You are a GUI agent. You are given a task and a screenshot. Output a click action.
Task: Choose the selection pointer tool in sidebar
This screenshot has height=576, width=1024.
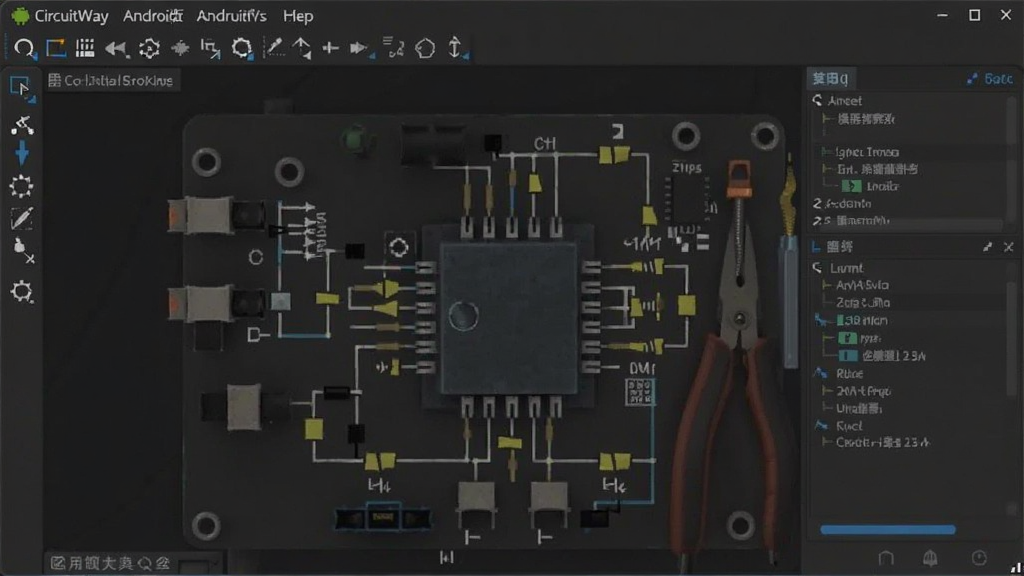(21, 88)
